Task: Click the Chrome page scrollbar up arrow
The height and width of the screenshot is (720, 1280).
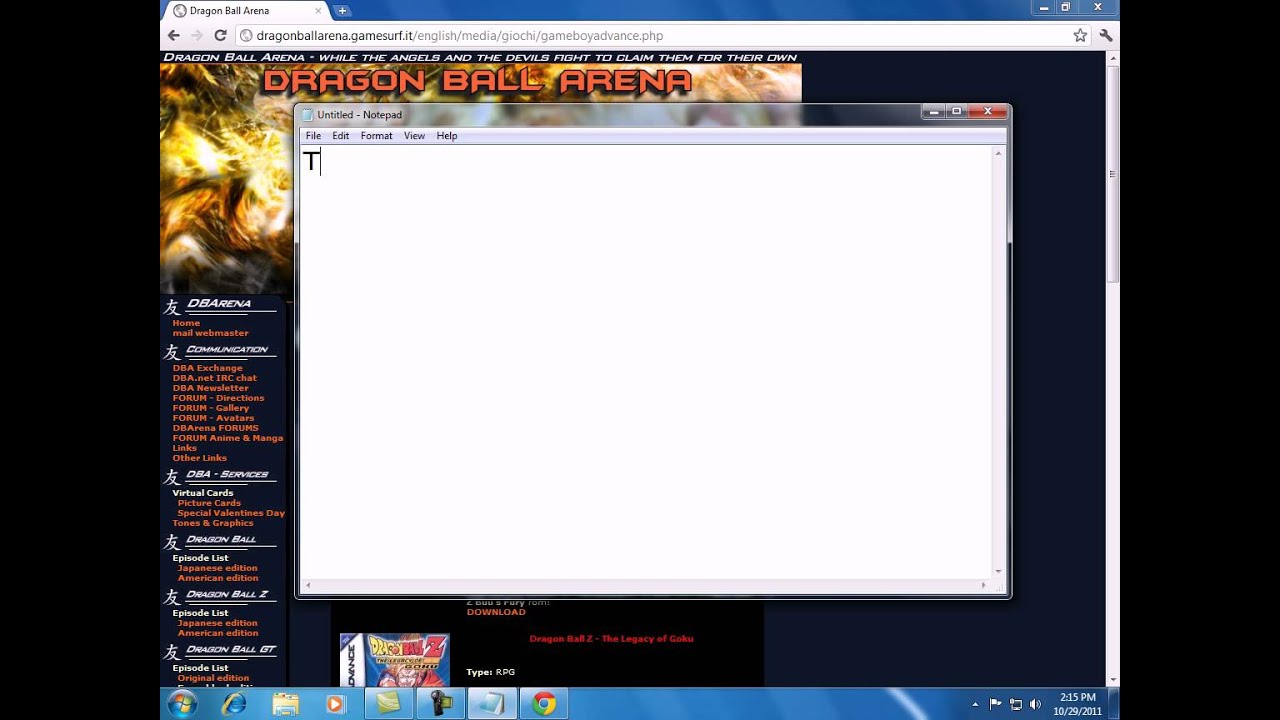Action: tap(1112, 59)
